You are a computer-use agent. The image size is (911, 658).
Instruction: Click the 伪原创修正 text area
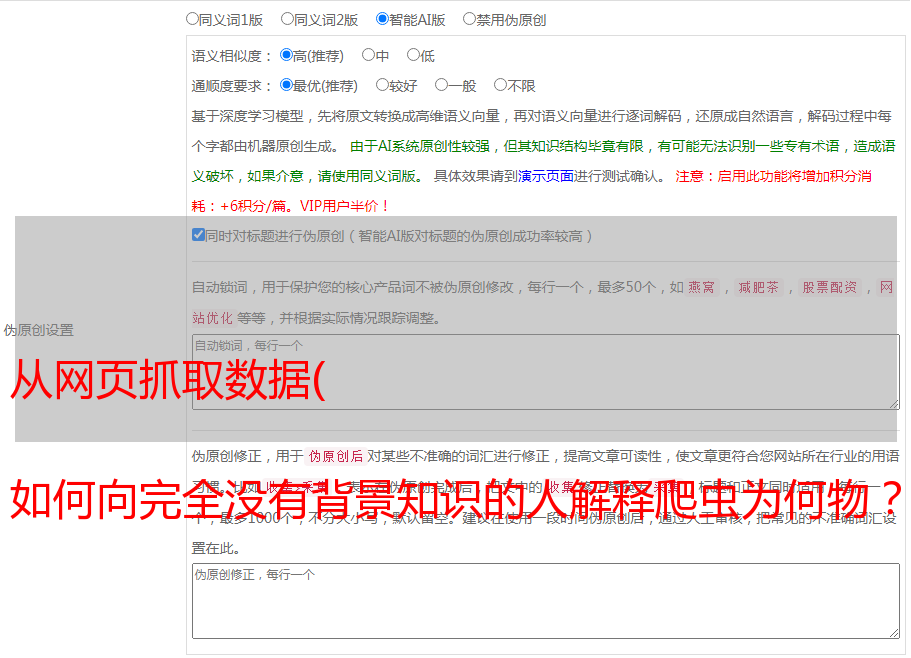546,601
